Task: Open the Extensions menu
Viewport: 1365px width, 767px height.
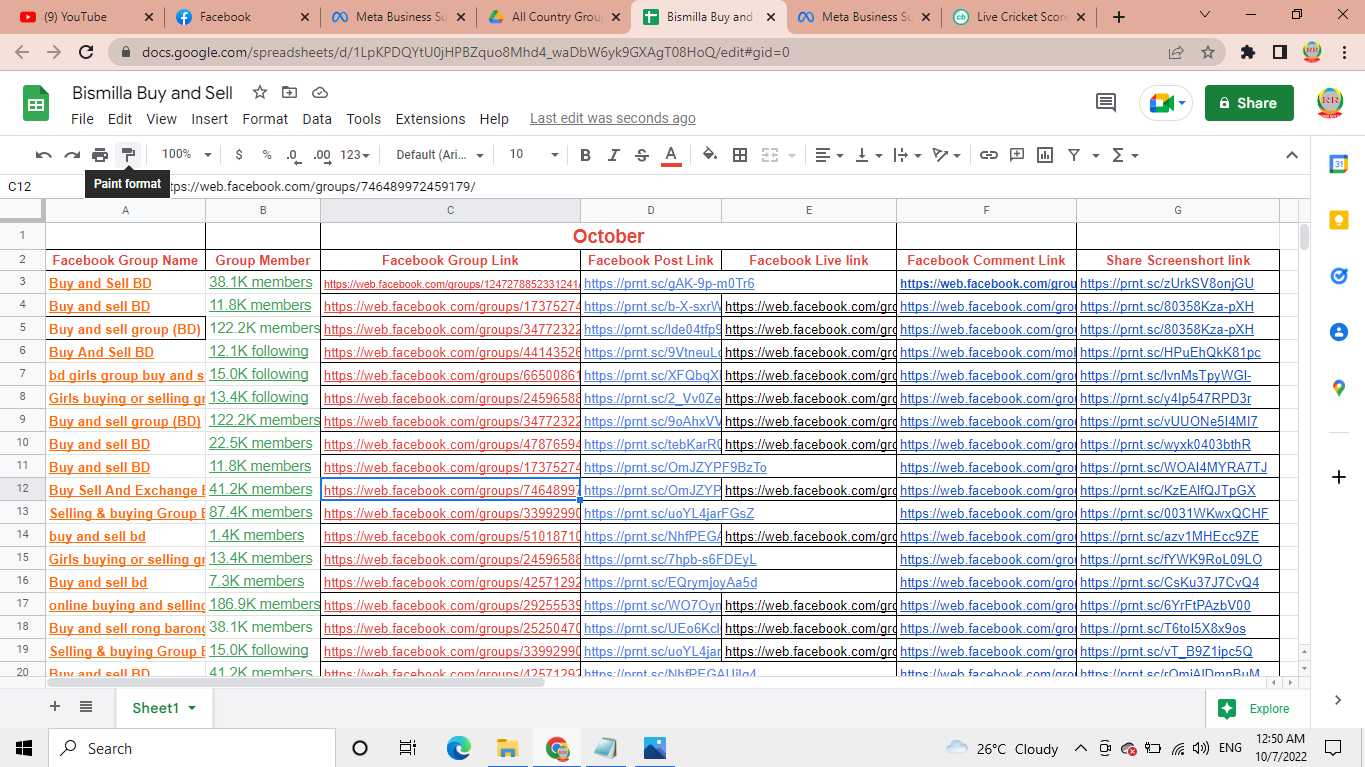Action: coord(430,118)
